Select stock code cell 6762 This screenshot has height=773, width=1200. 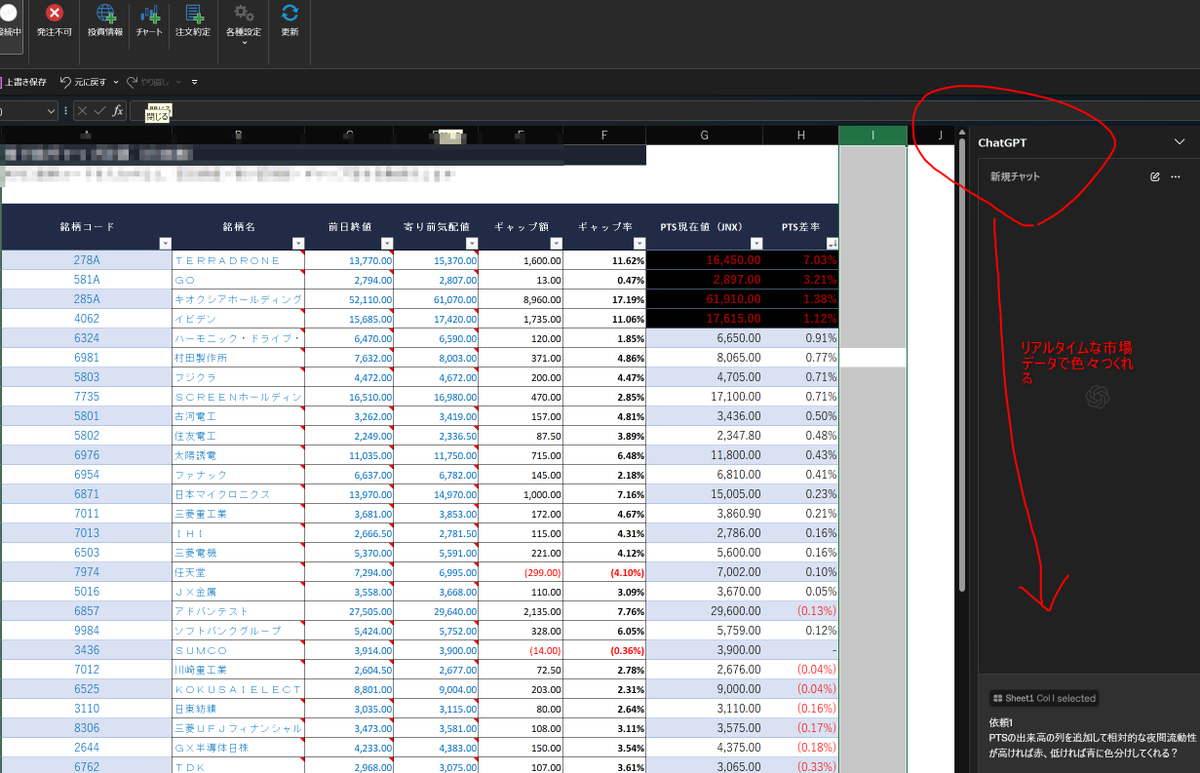pos(87,767)
